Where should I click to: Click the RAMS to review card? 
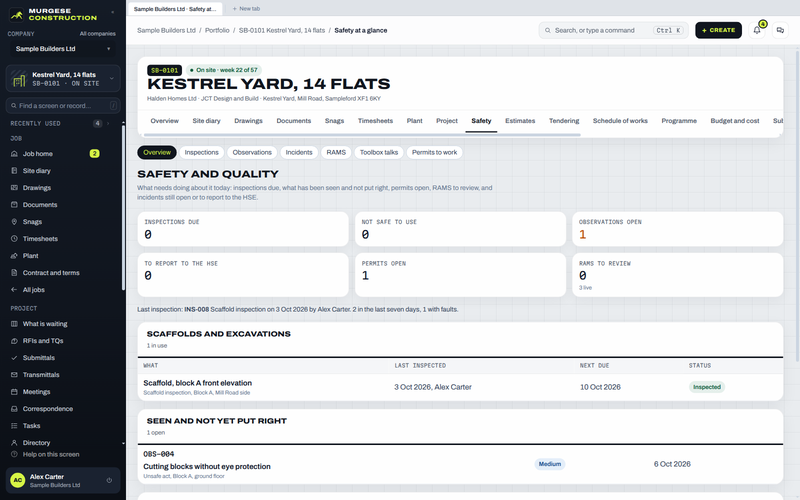(x=678, y=275)
